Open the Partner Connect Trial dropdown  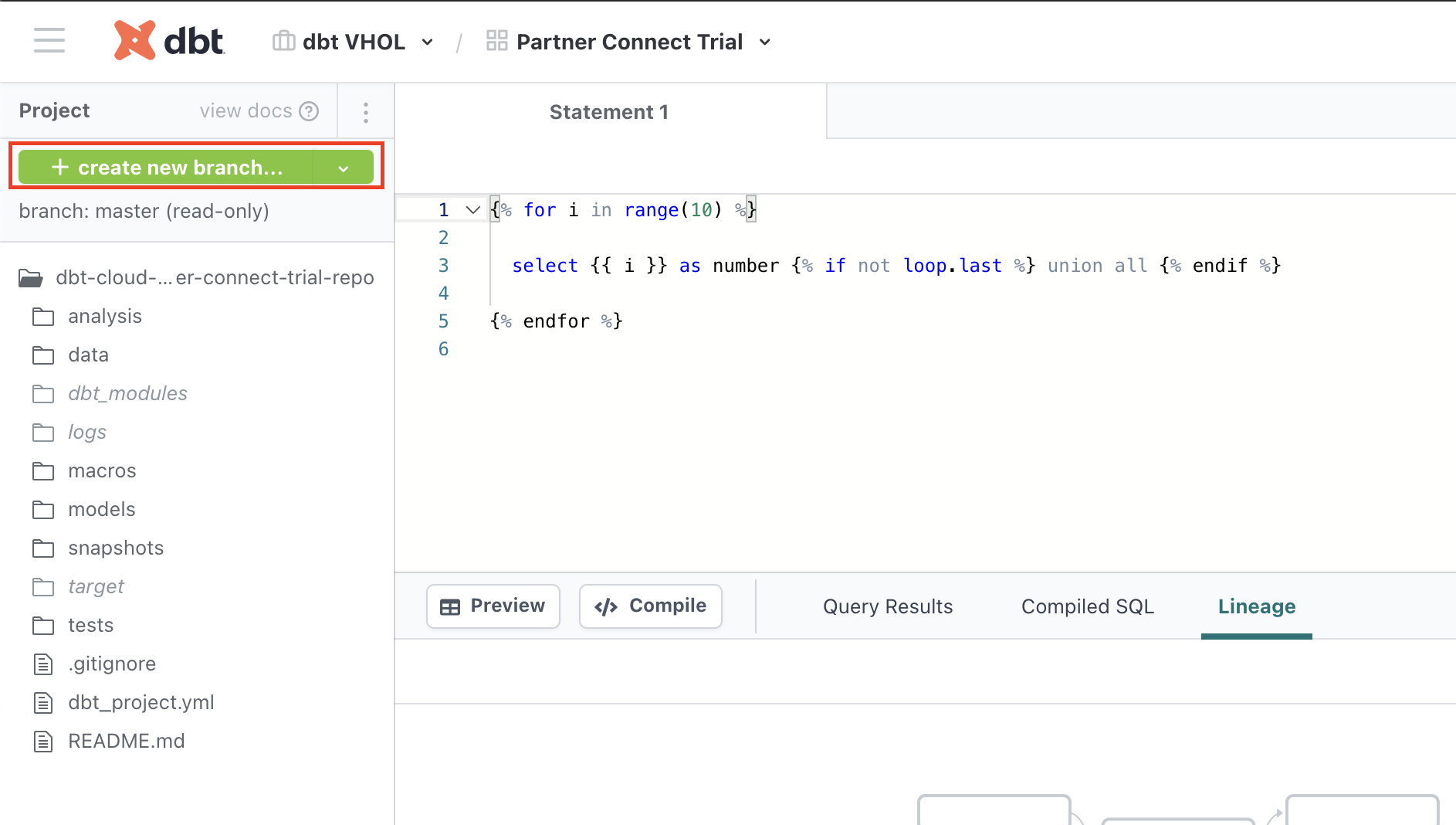click(764, 42)
